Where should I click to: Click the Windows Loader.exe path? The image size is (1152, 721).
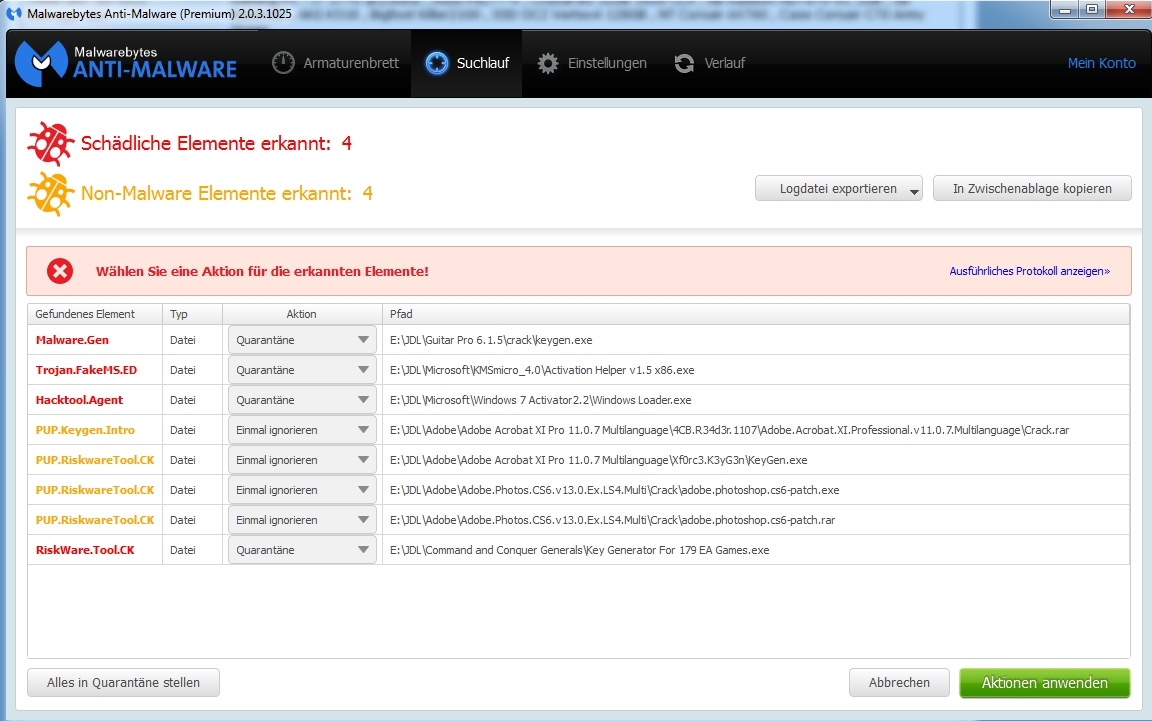coord(541,400)
